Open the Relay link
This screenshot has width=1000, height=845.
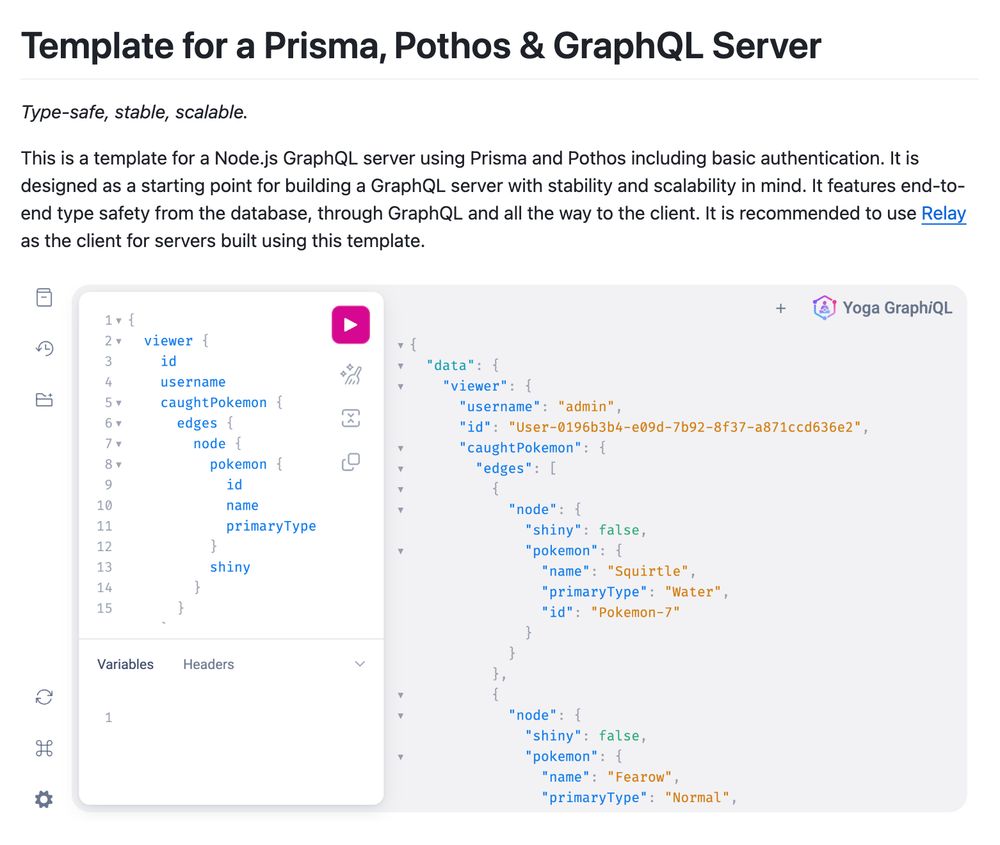pos(943,213)
